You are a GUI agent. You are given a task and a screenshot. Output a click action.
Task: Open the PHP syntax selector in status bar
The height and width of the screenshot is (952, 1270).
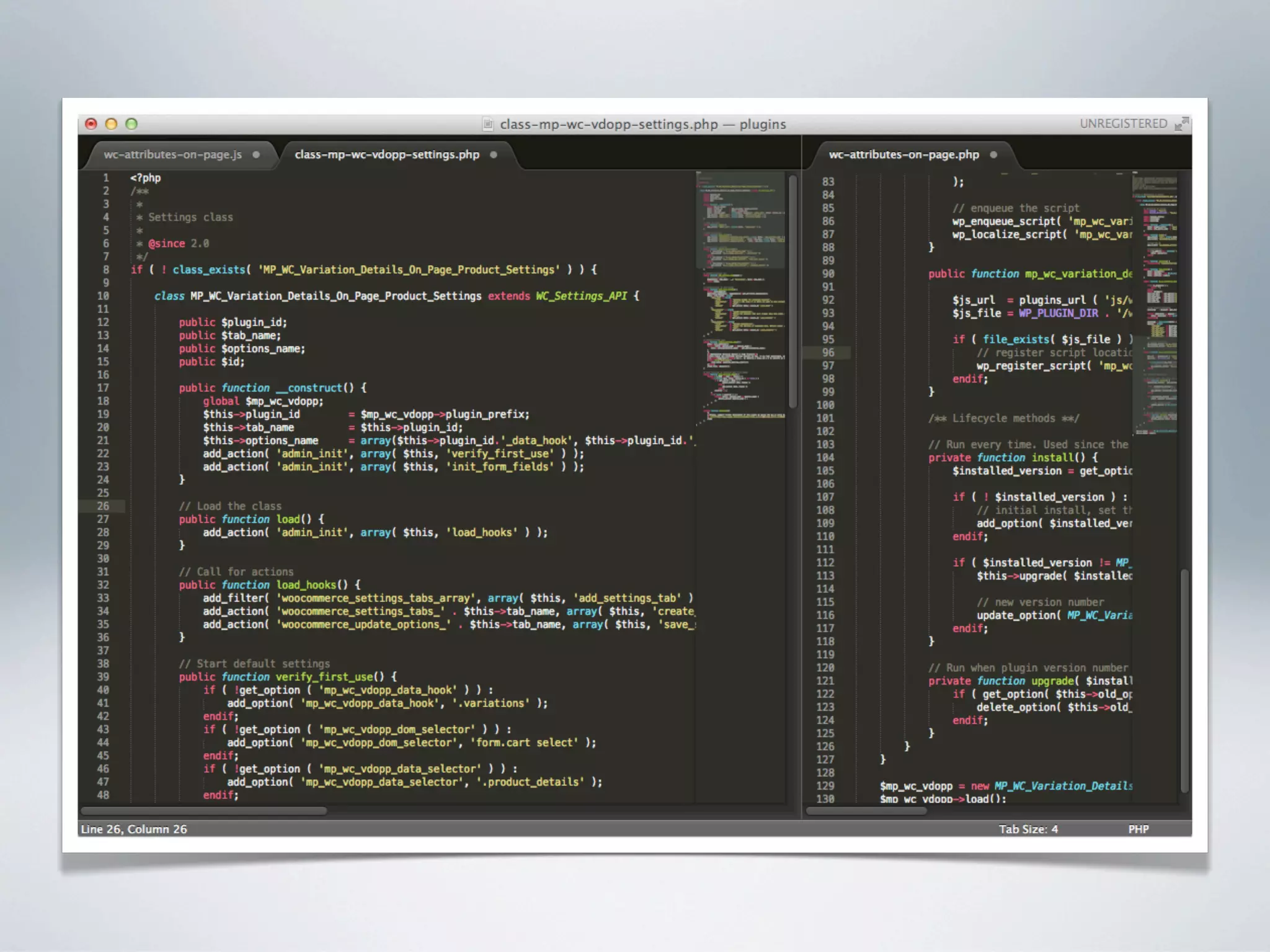pos(1138,829)
